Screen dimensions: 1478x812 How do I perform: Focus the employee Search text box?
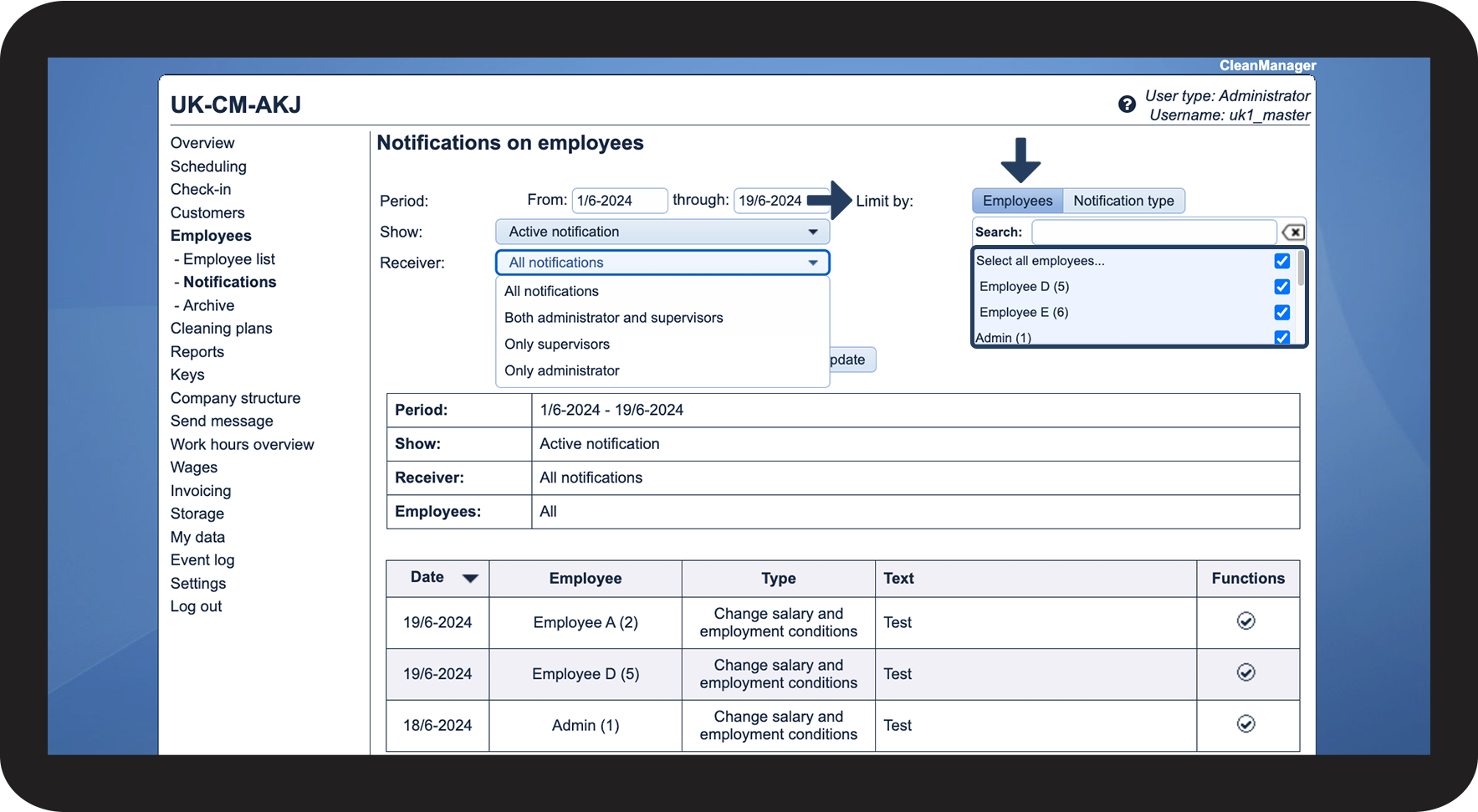tap(1153, 232)
